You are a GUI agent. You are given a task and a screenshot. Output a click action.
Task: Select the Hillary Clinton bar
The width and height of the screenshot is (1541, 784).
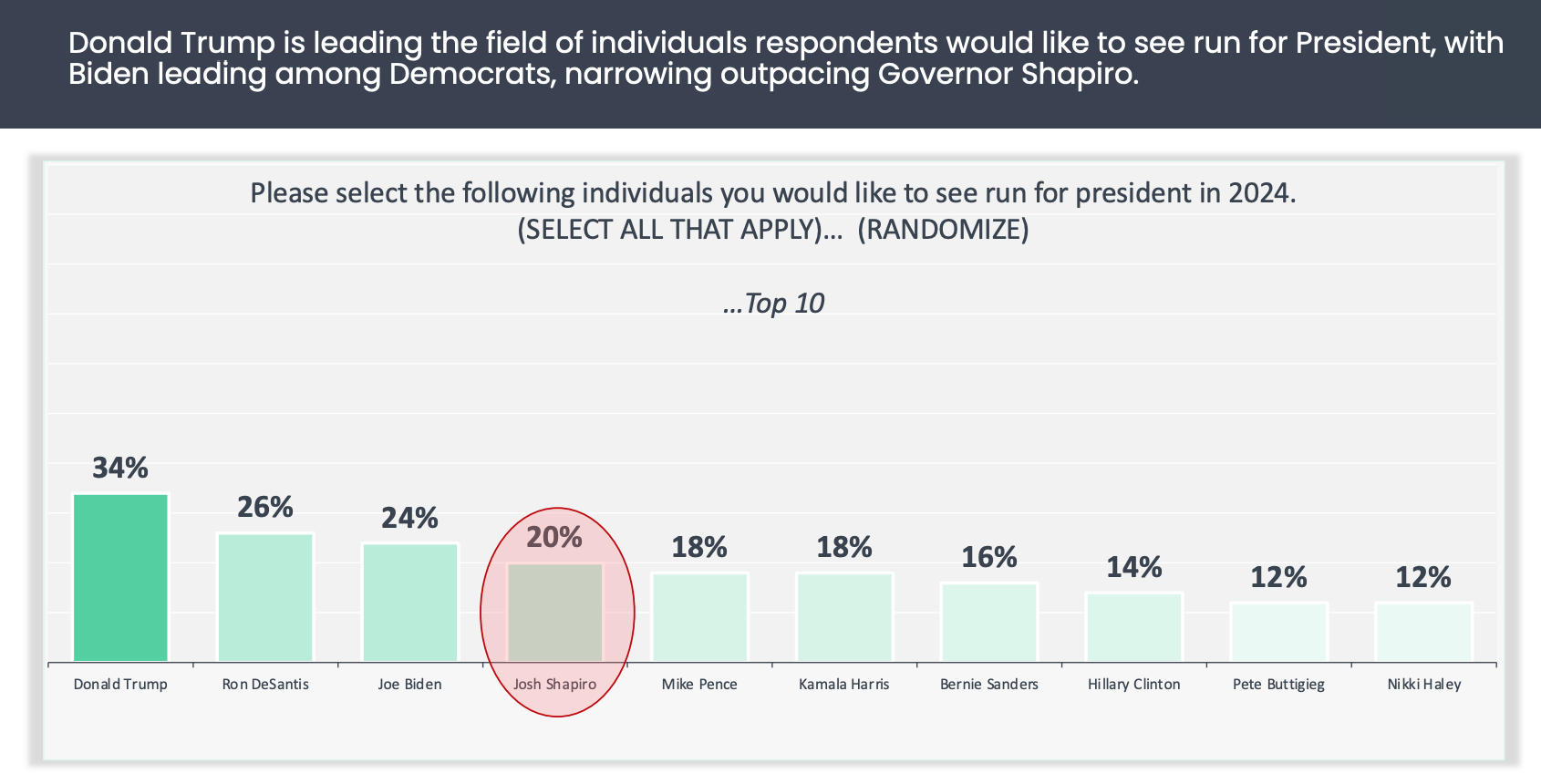click(1134, 626)
